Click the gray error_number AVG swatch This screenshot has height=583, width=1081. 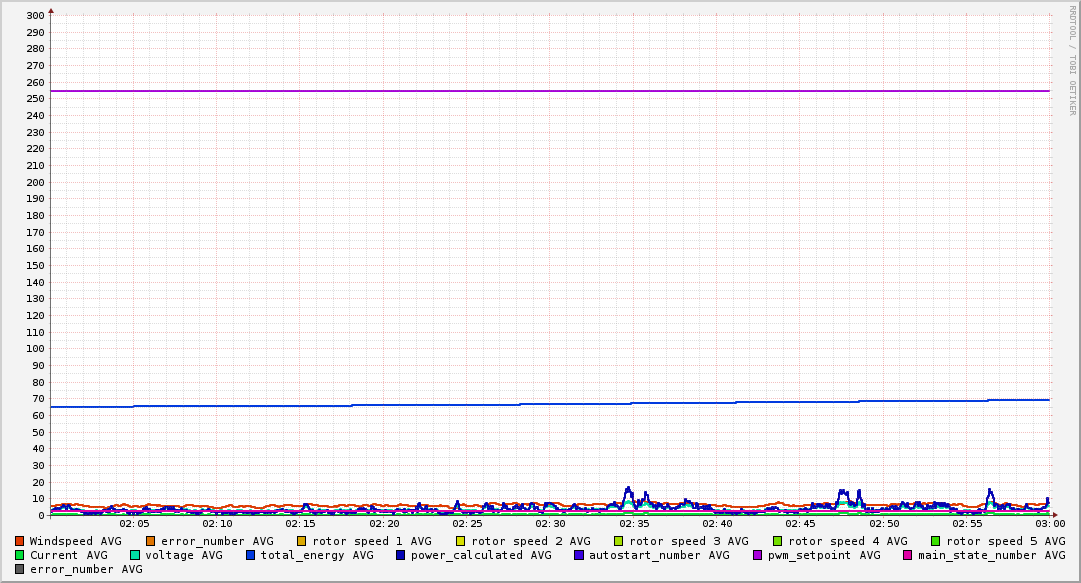[x=19, y=569]
